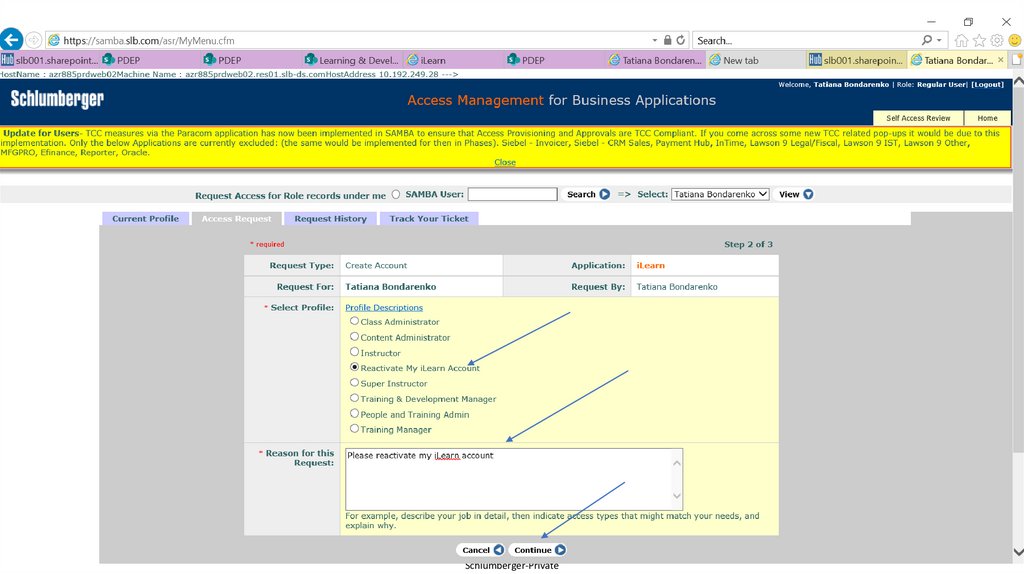Open Tatiana Bondarenko select dropdown
This screenshot has height=574, width=1024.
click(x=720, y=194)
